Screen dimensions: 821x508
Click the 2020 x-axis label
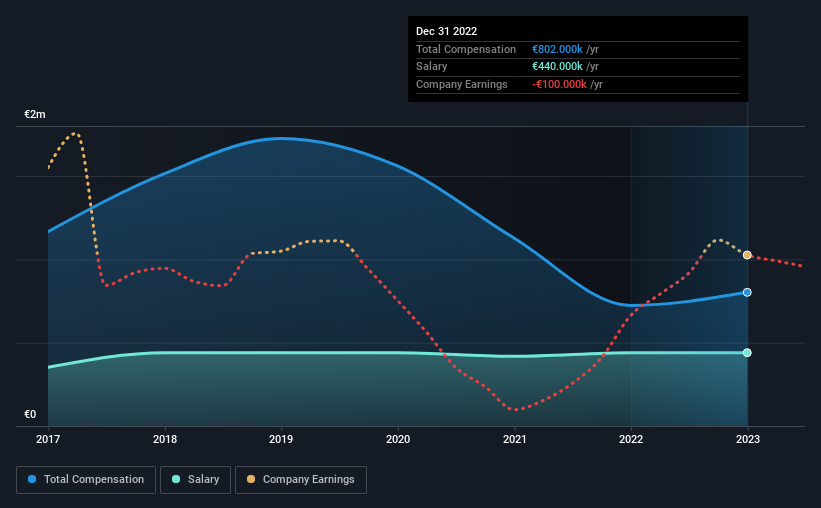click(x=398, y=439)
